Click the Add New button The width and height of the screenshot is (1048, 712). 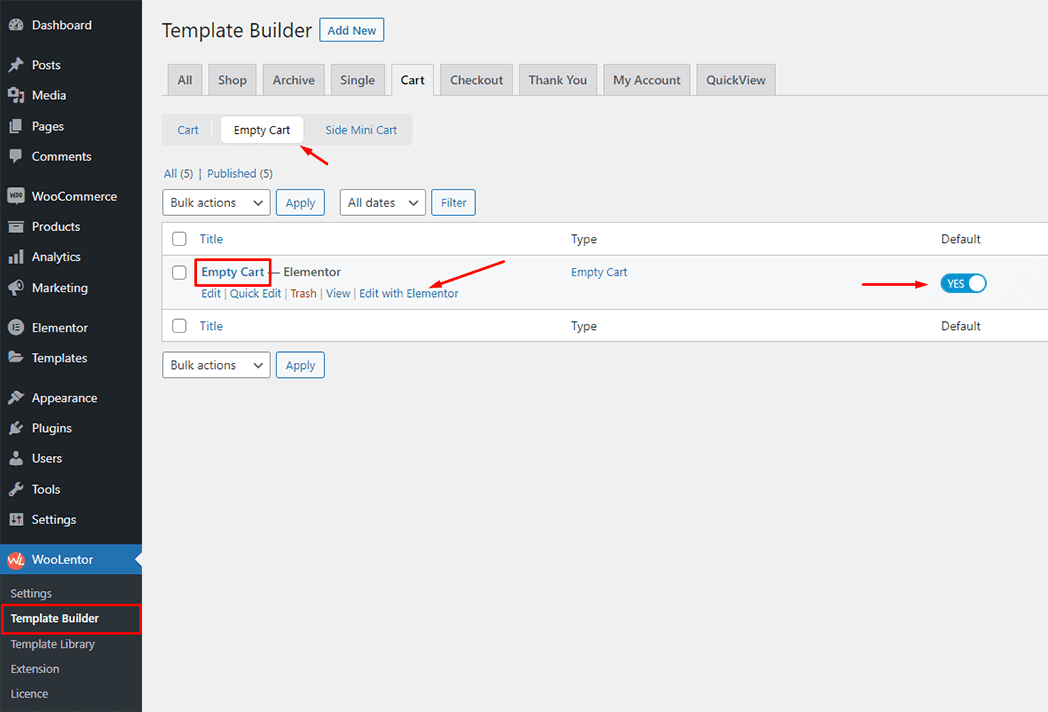[351, 30]
